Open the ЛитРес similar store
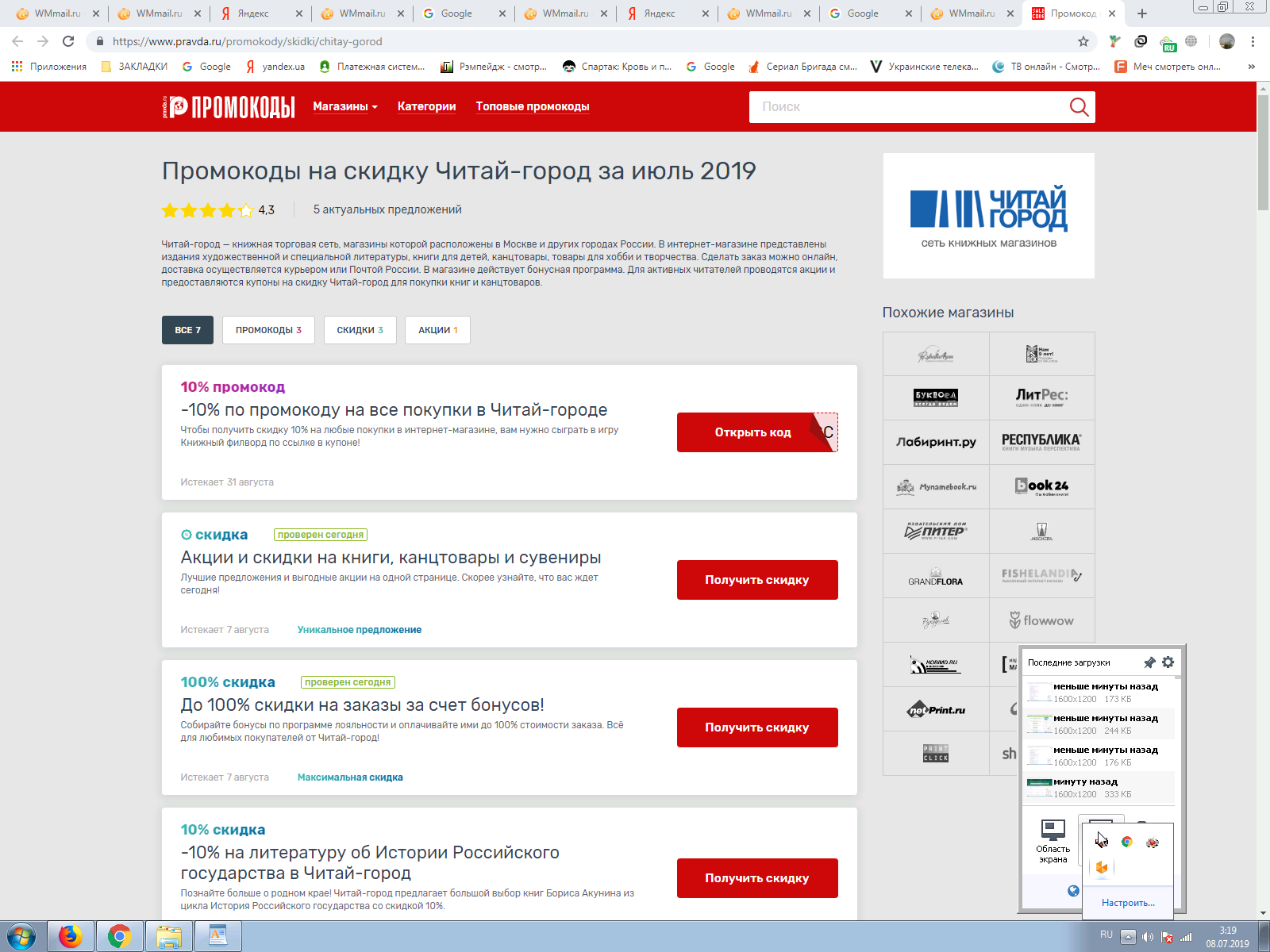The image size is (1270, 952). point(1041,397)
